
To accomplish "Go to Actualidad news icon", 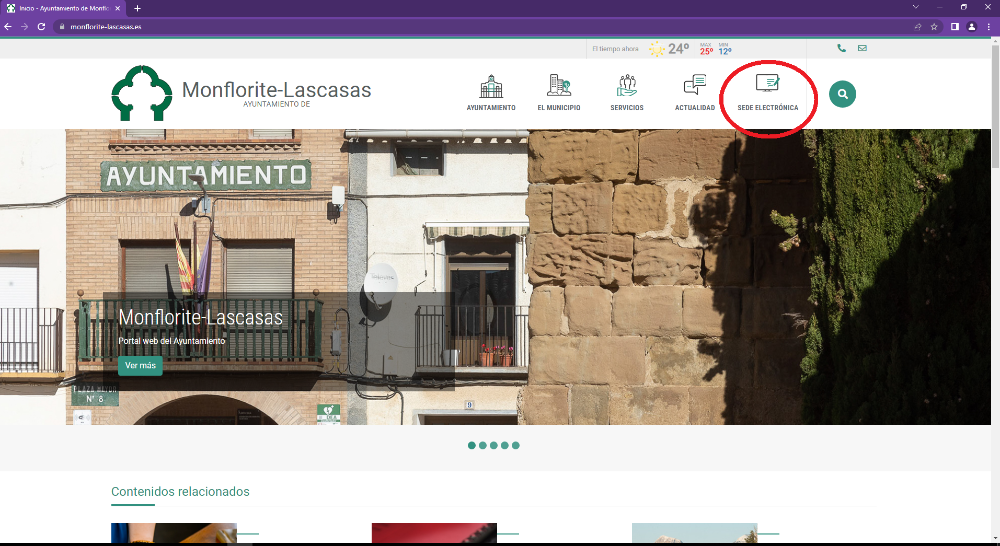I will pos(694,87).
